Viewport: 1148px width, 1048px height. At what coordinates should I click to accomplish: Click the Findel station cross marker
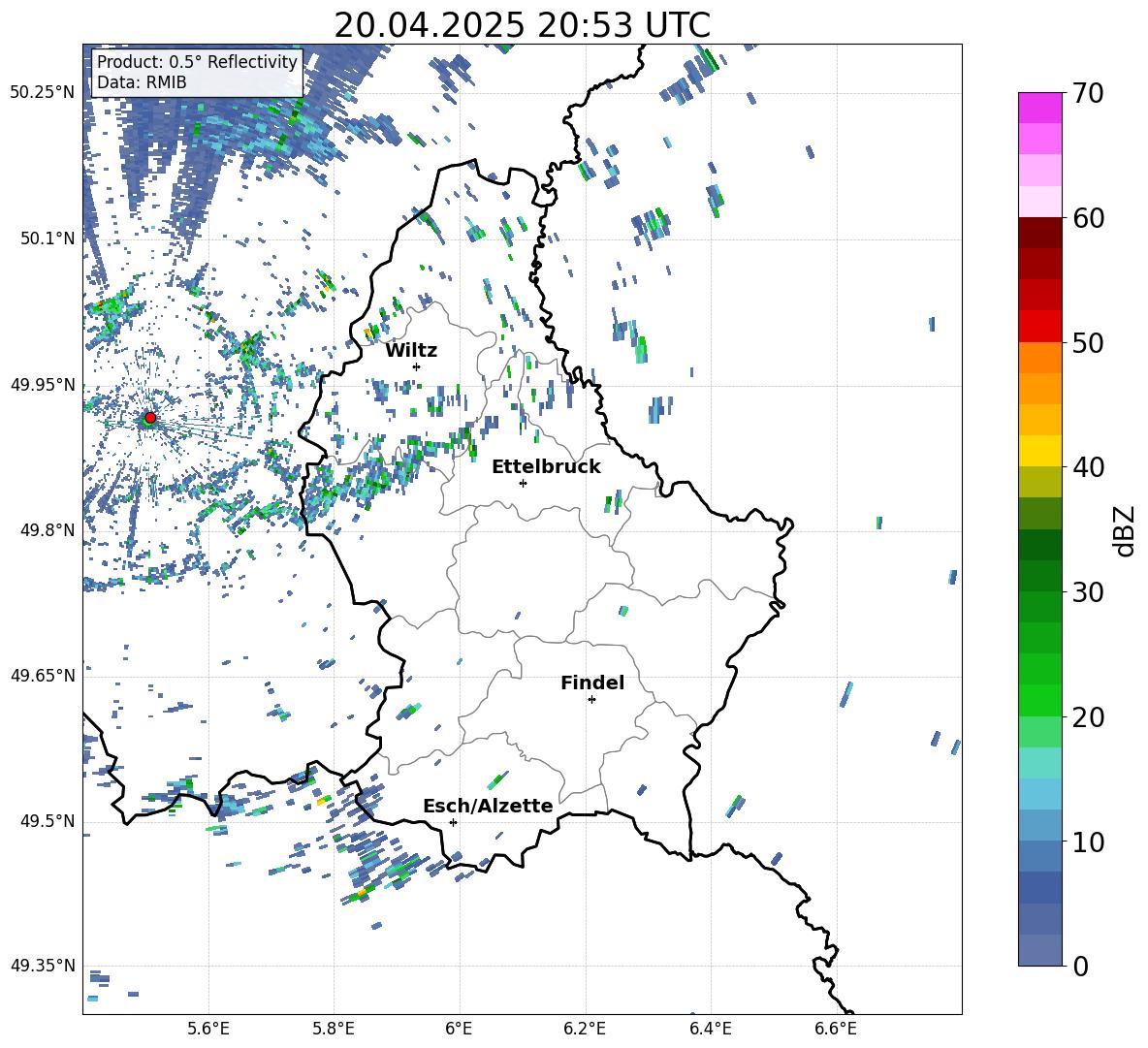(591, 700)
